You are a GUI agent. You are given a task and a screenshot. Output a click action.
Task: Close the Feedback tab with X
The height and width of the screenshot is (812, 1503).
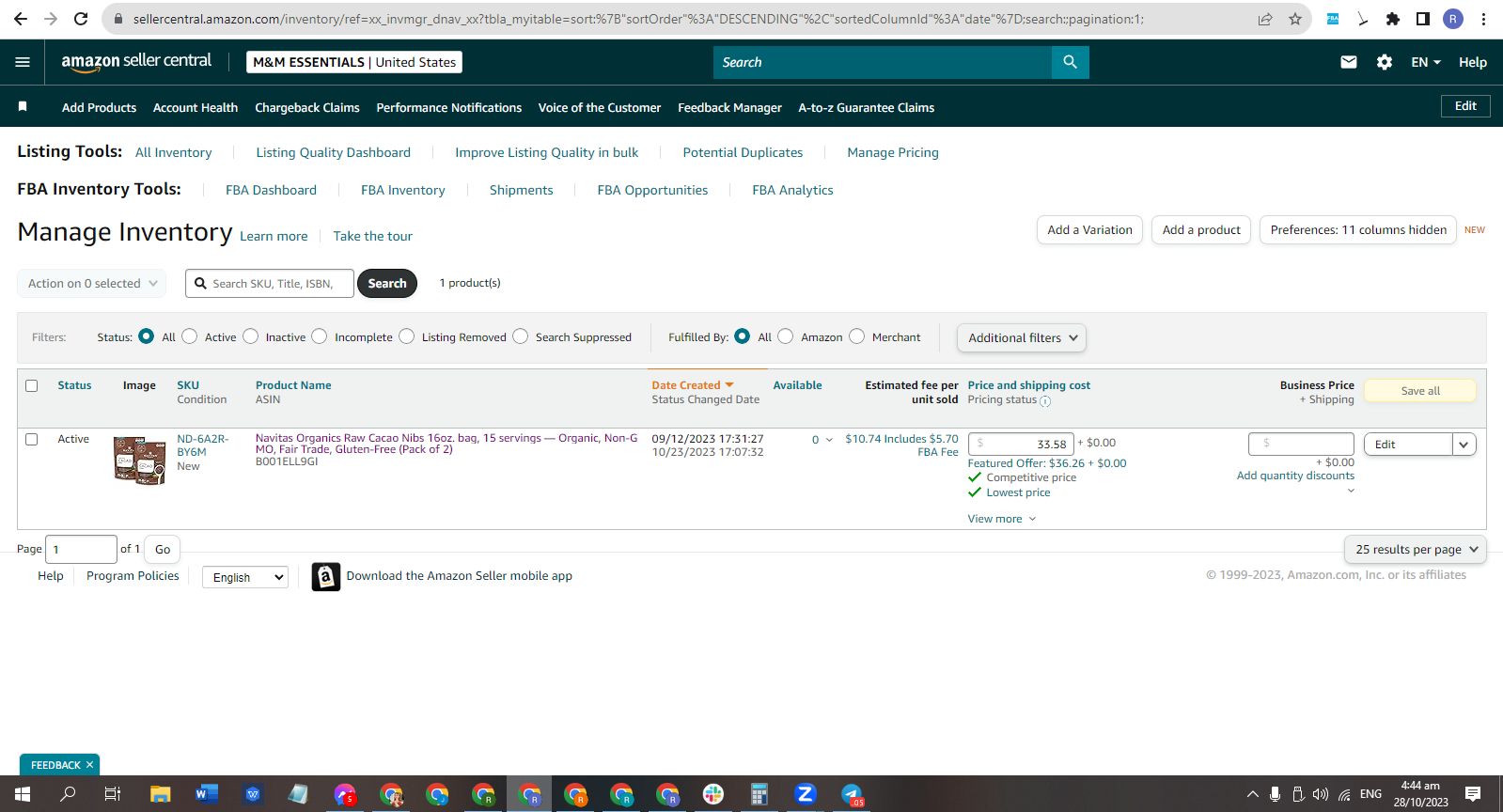(x=89, y=765)
